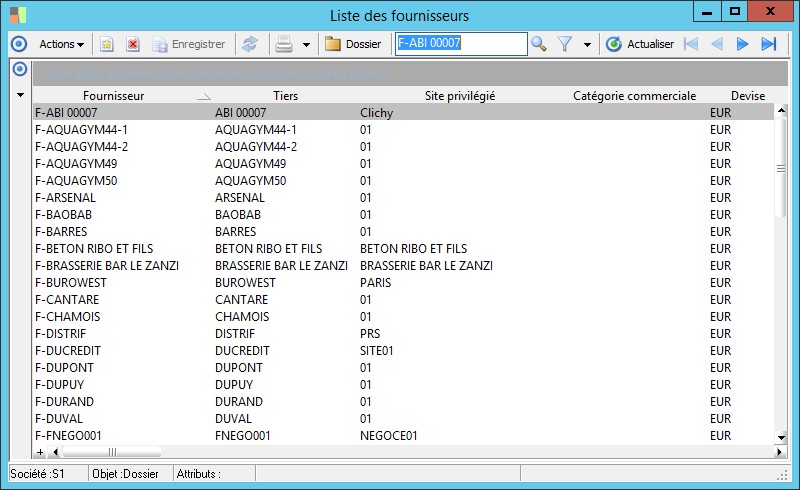800x490 pixels.
Task: Click the filter funnel icon
Action: click(565, 44)
